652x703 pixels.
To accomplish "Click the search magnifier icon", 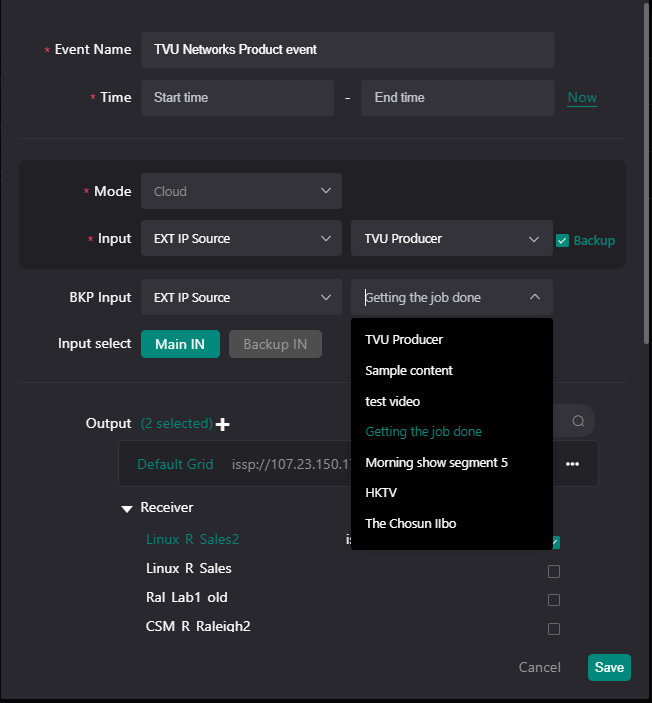I will [x=578, y=421].
